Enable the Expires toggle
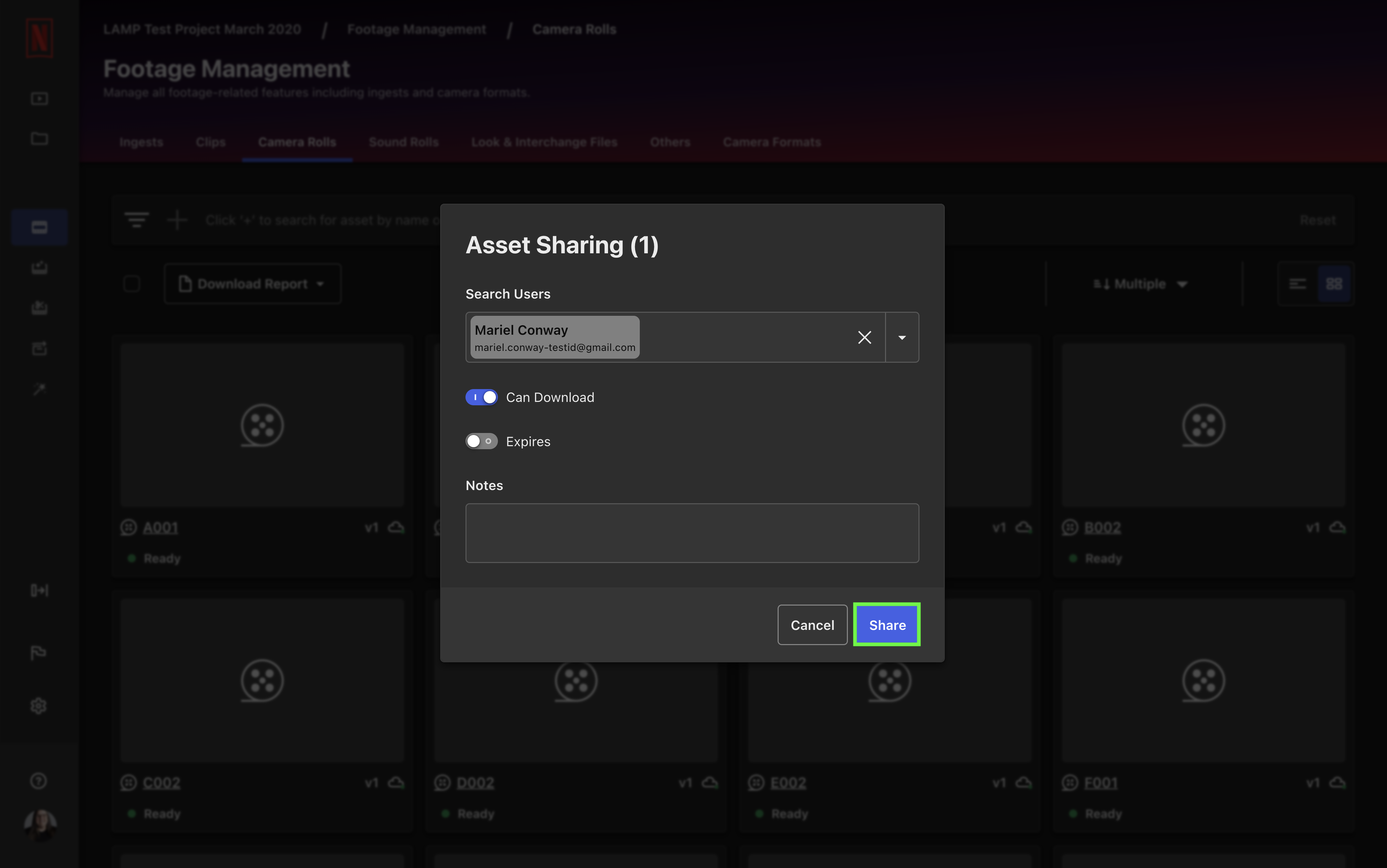The width and height of the screenshot is (1387, 868). (481, 441)
